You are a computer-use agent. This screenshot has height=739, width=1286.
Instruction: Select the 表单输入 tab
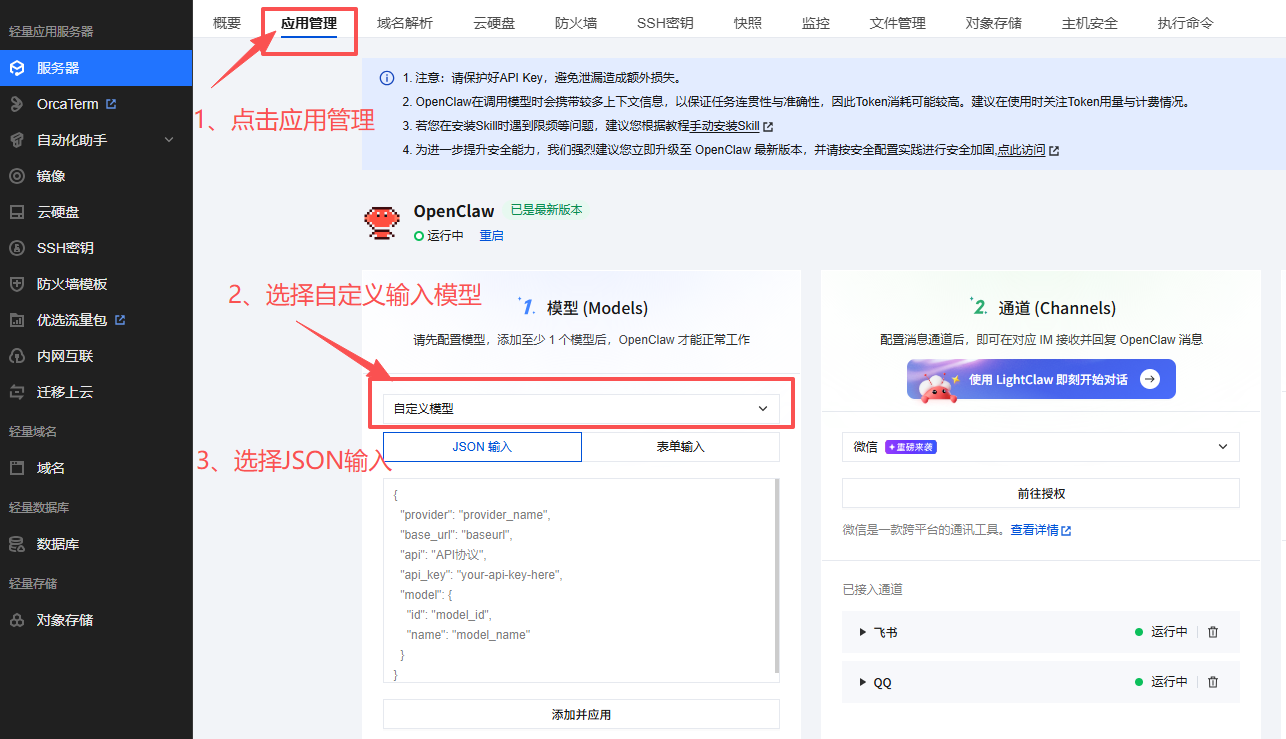680,447
